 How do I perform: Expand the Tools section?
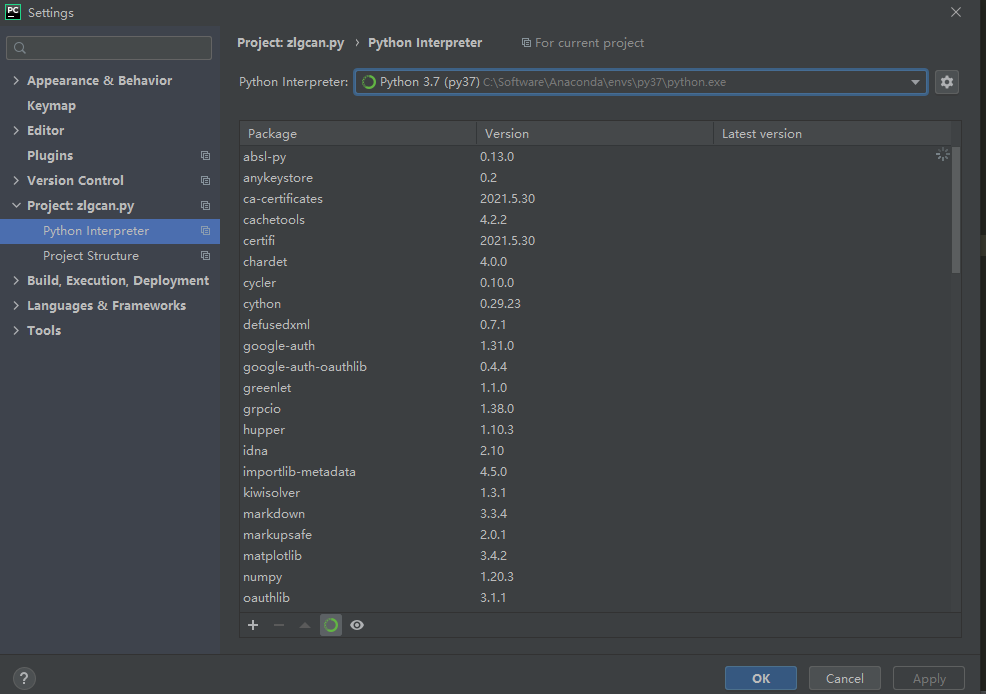tap(16, 331)
